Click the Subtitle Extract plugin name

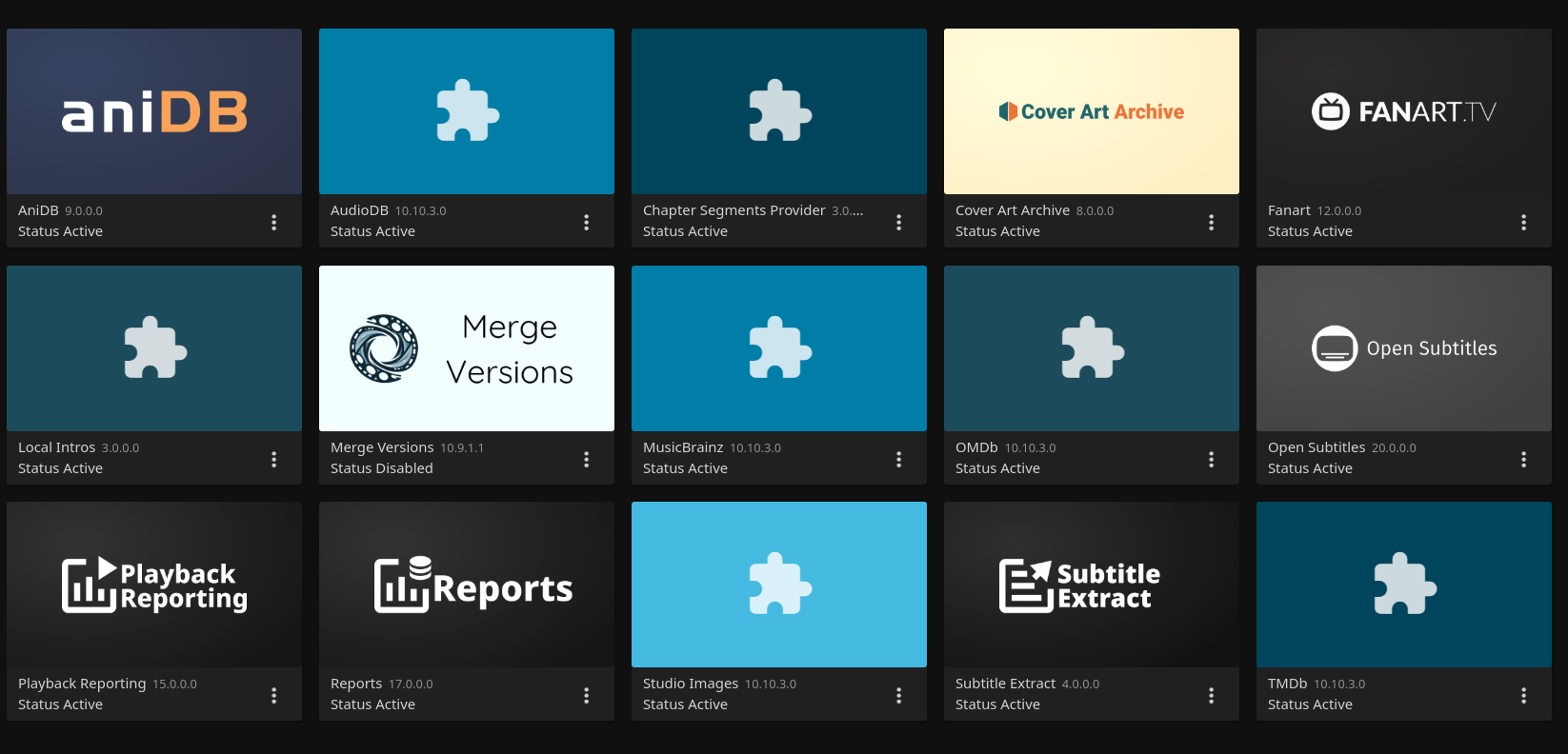(x=1005, y=684)
